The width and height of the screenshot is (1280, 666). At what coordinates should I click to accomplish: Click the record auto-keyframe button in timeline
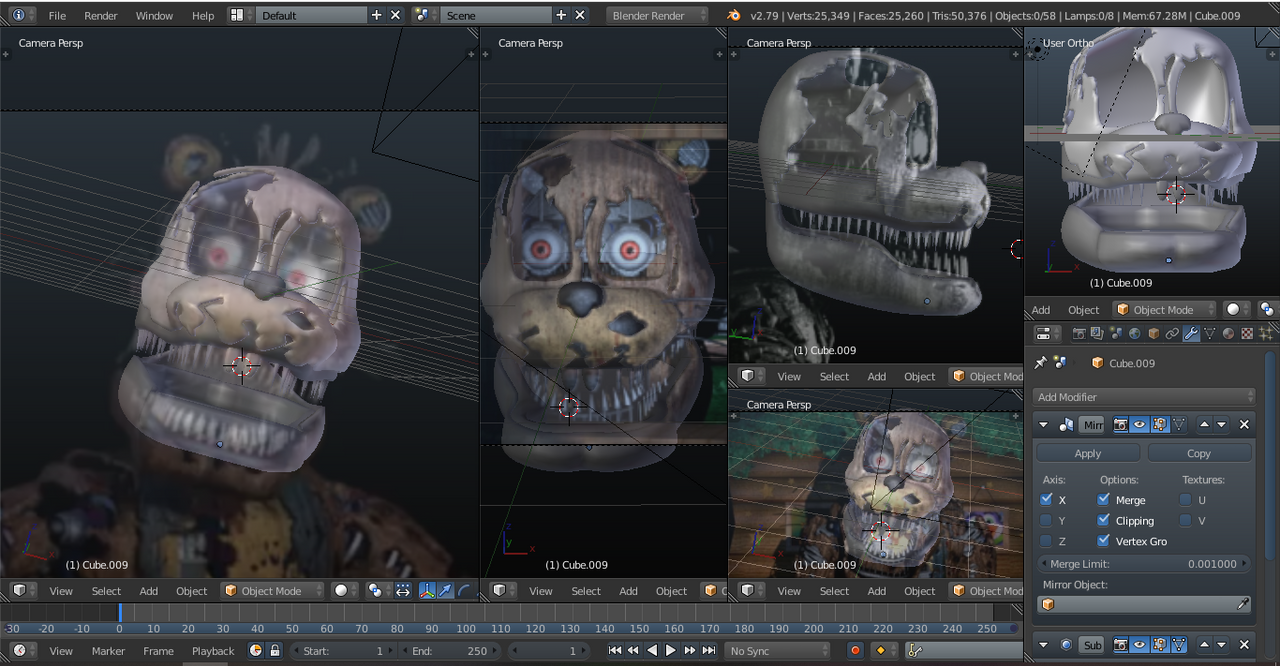pyautogui.click(x=855, y=650)
